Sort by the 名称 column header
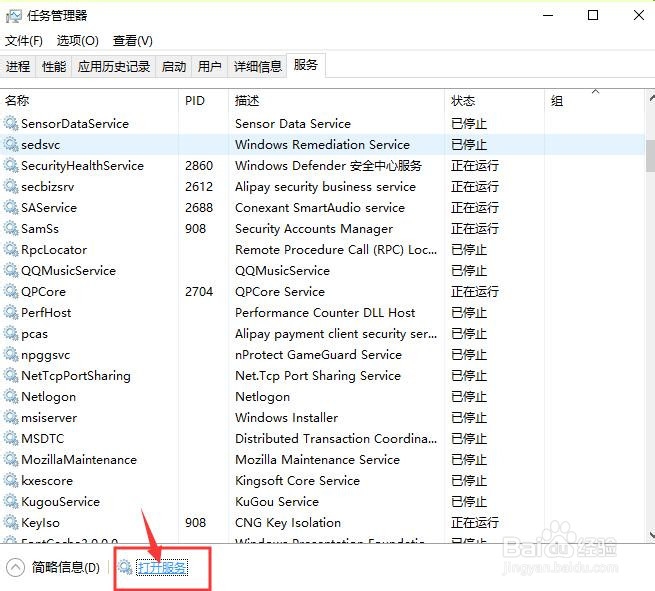 coord(89,101)
